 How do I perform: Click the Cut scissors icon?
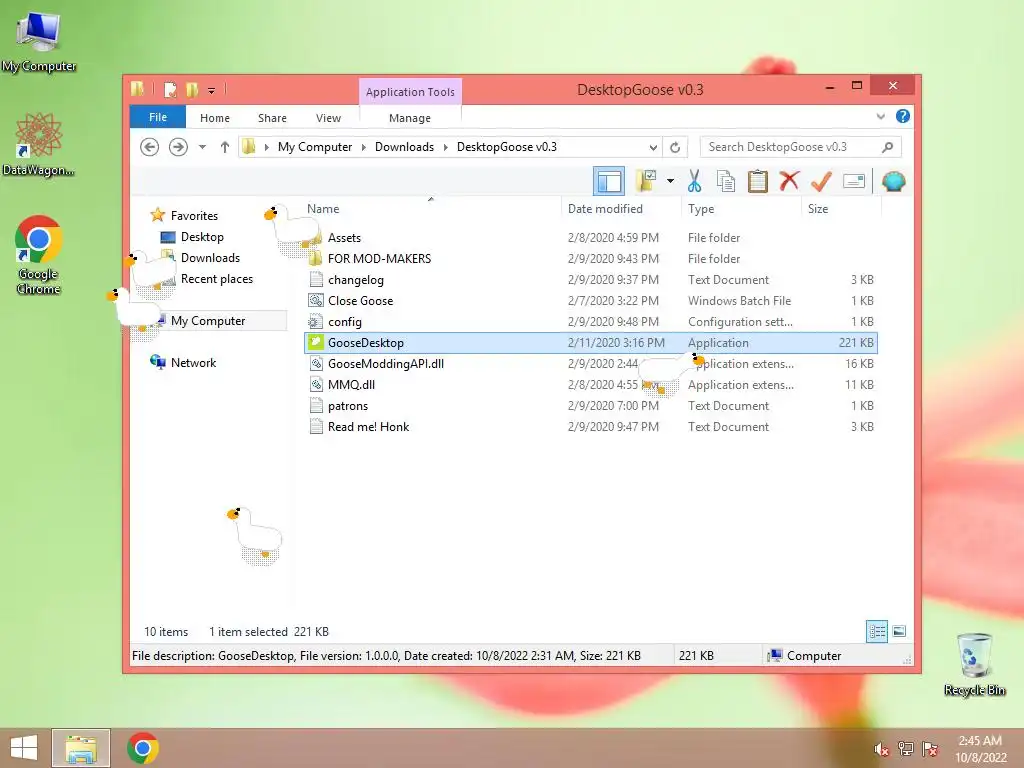[x=694, y=181]
